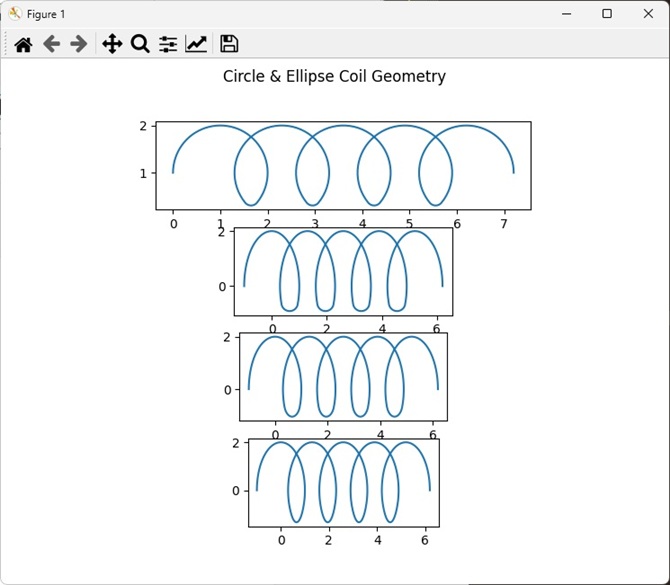Screen dimensions: 670x585
Task: Reset the plot to original view using Home
Action: point(24,44)
